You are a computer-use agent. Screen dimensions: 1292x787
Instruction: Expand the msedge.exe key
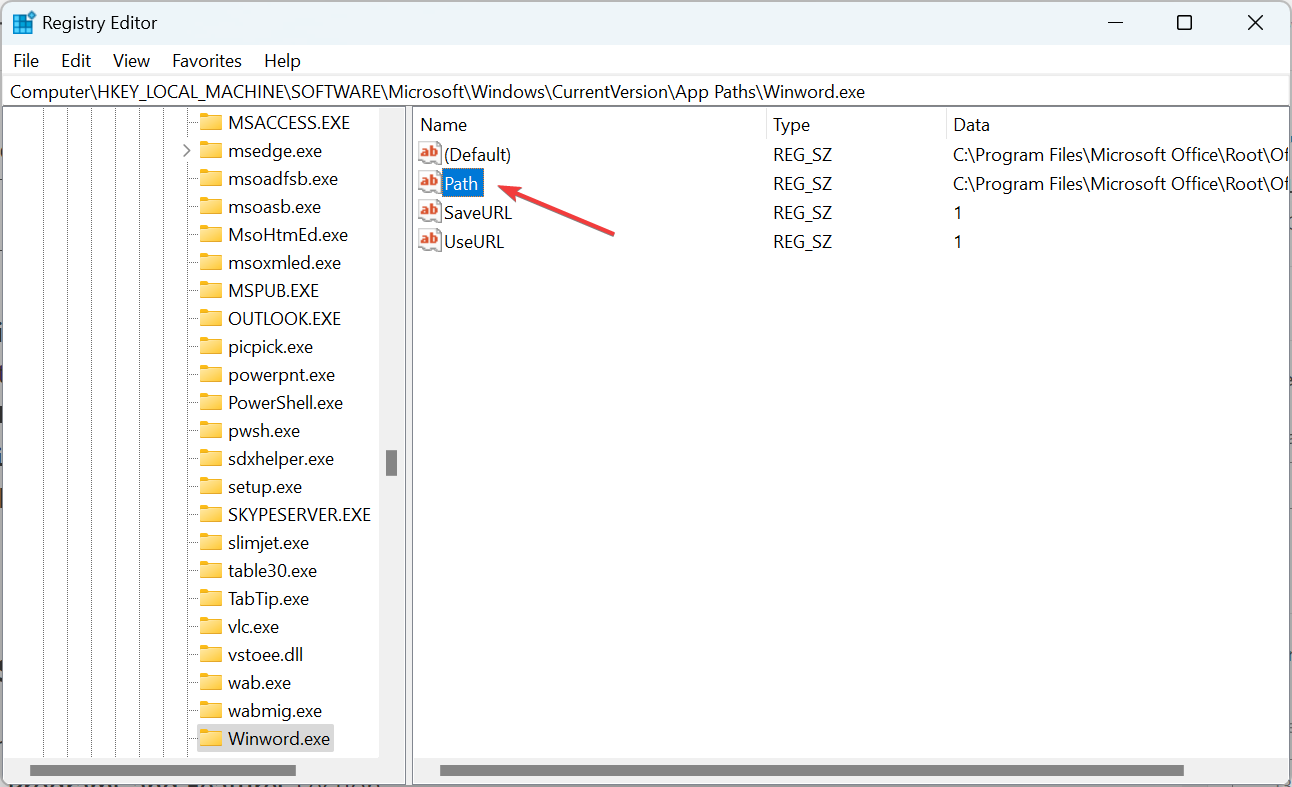click(x=186, y=151)
